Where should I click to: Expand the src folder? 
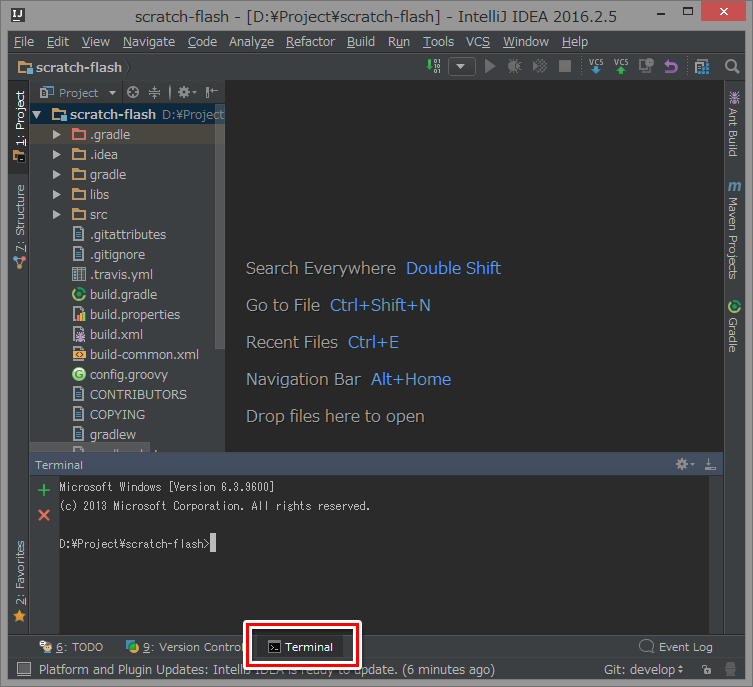pos(57,214)
